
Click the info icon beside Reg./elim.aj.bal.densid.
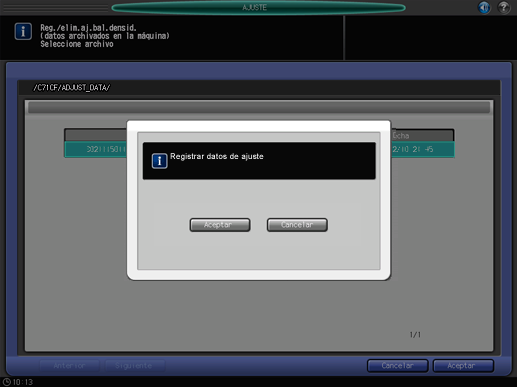23,31
